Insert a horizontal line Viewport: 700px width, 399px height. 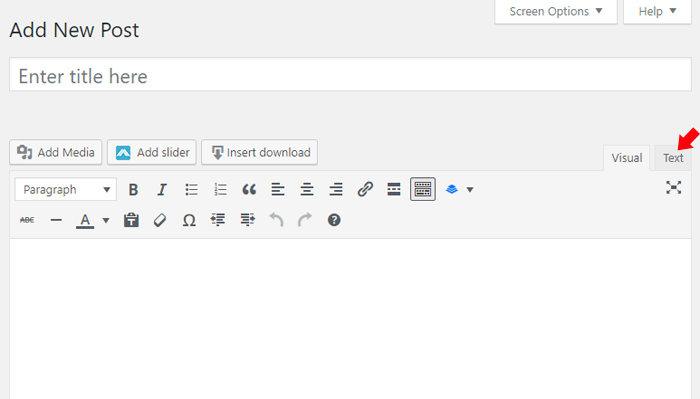56,220
